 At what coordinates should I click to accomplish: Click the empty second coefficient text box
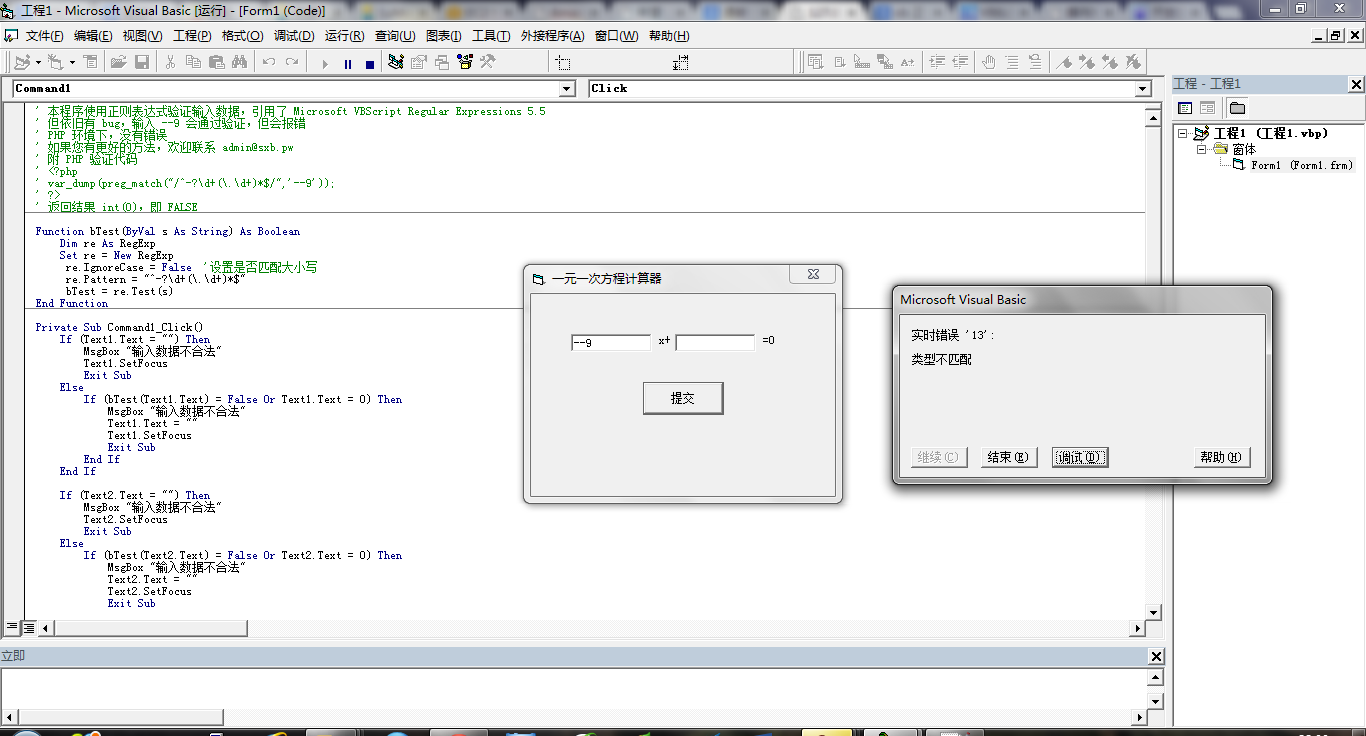715,342
